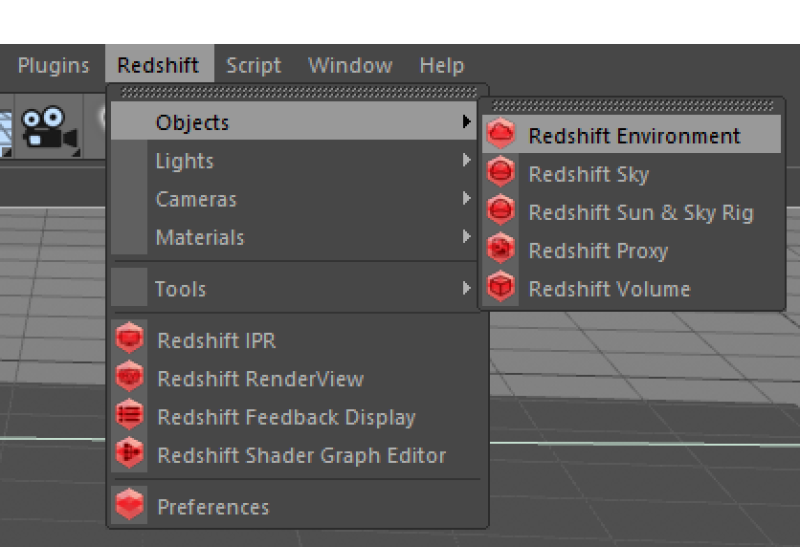Open the Tools submenu entry

tap(294, 288)
